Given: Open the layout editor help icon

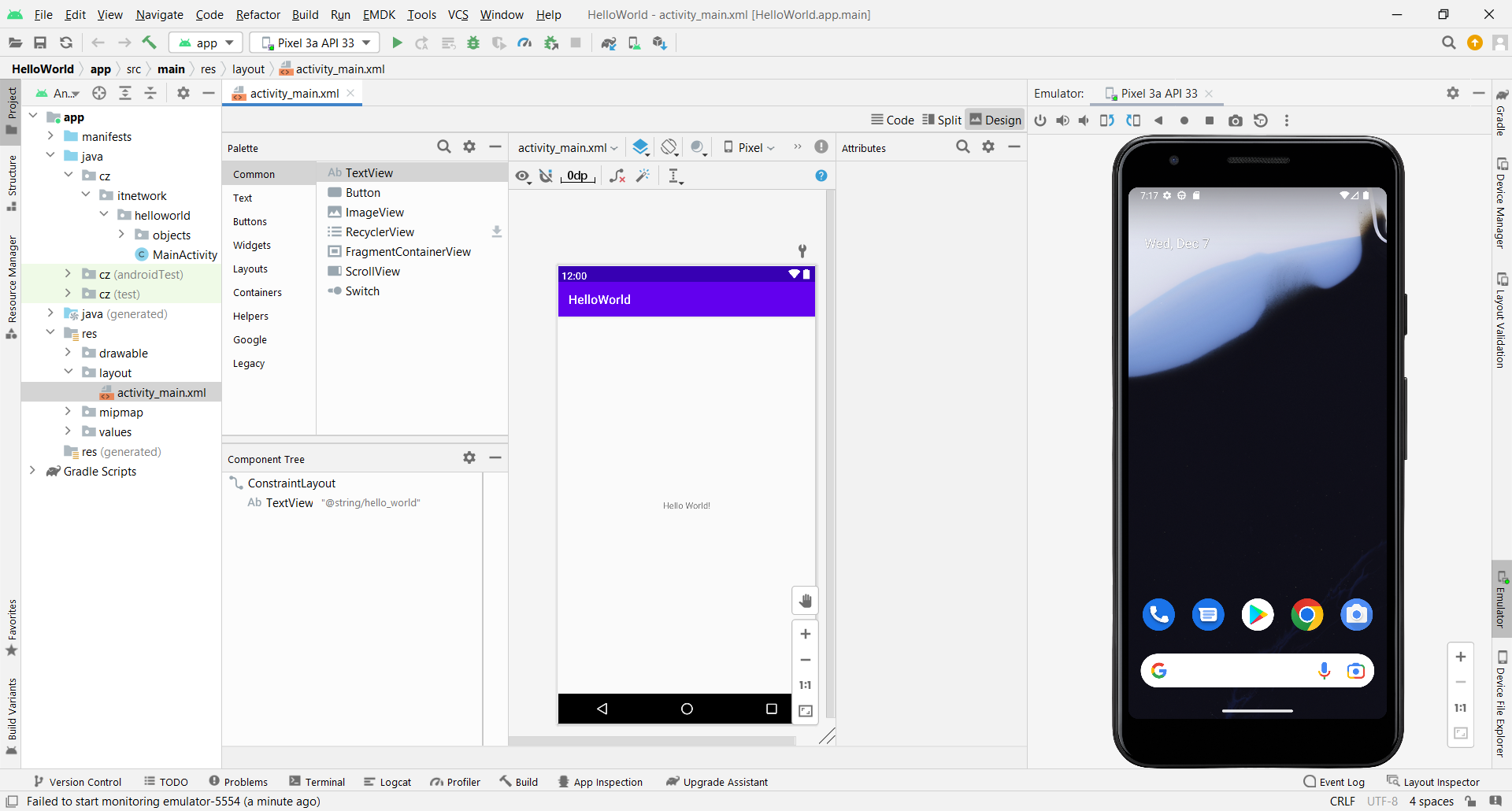Looking at the screenshot, I should [821, 176].
